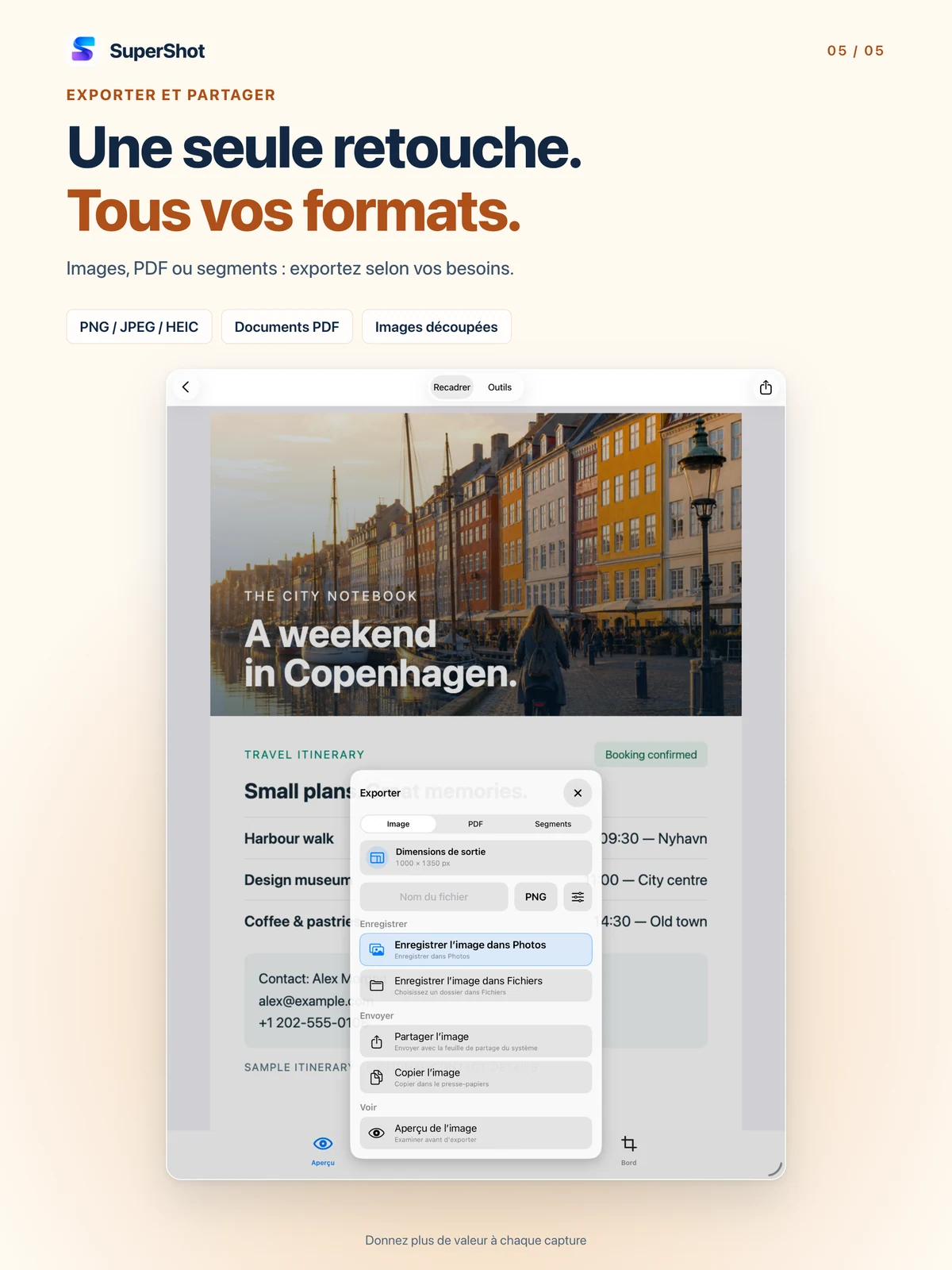Screen dimensions: 952x1270
Task: Switch to the Outils tab
Action: tap(500, 387)
